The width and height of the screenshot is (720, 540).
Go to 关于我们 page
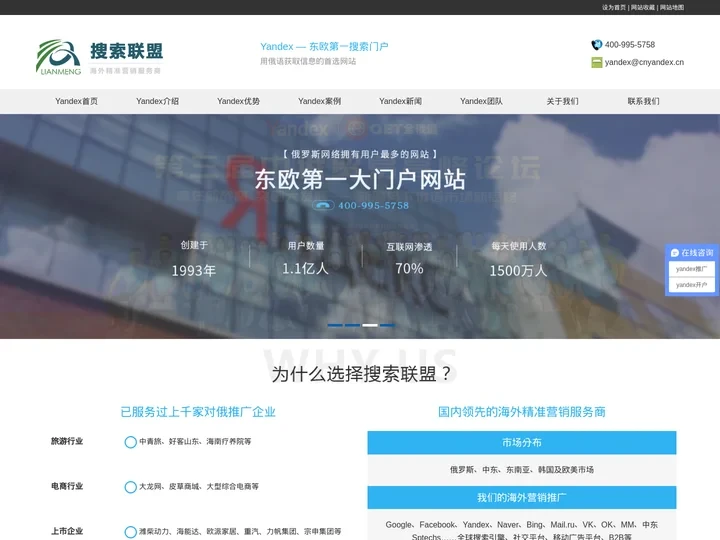pos(562,101)
